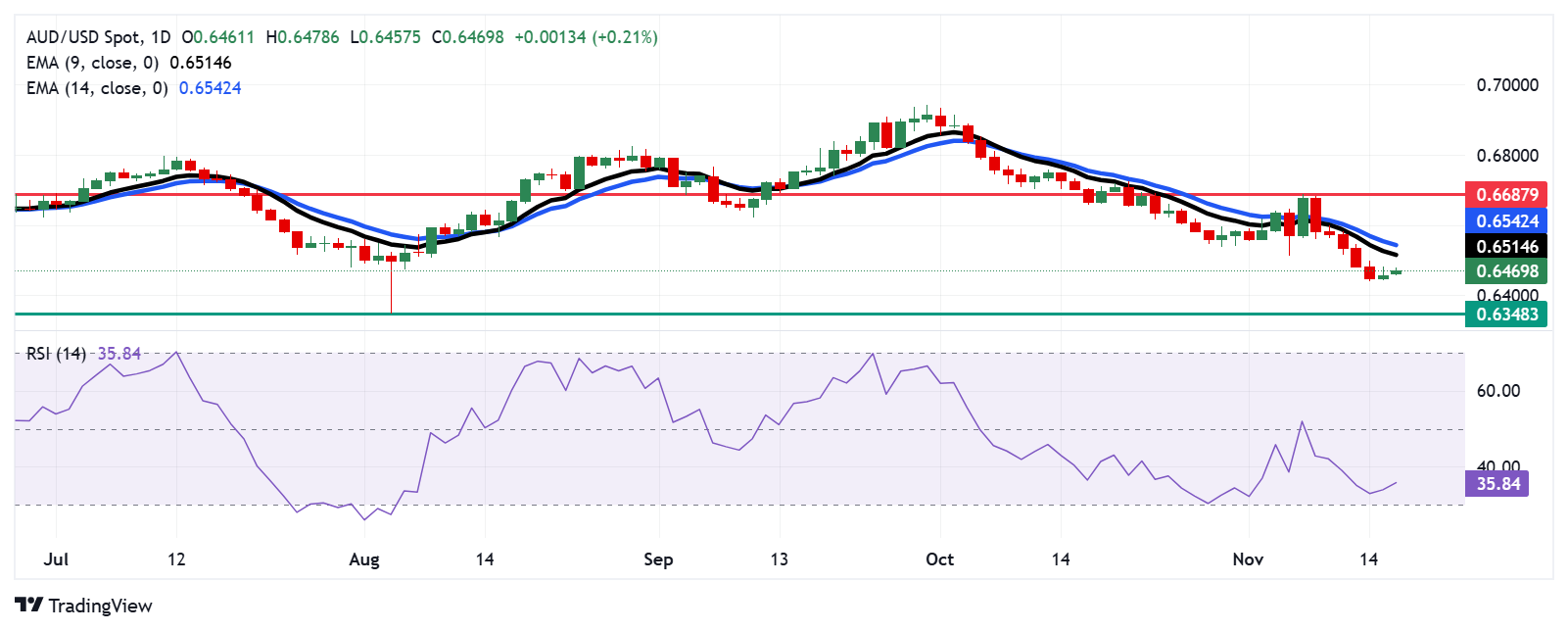The height and width of the screenshot is (631, 1568).
Task: Select the RSI (14) indicator label
Action: click(56, 354)
